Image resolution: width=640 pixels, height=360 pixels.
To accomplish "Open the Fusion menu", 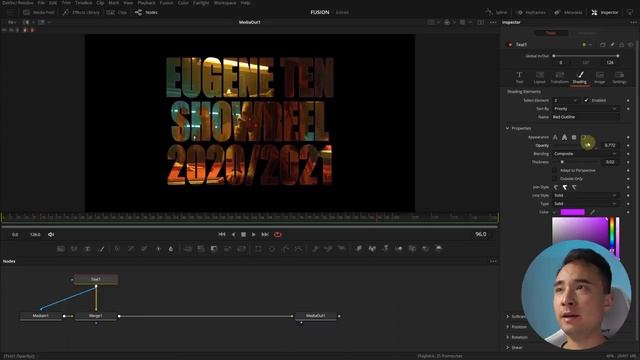I will [166, 2].
